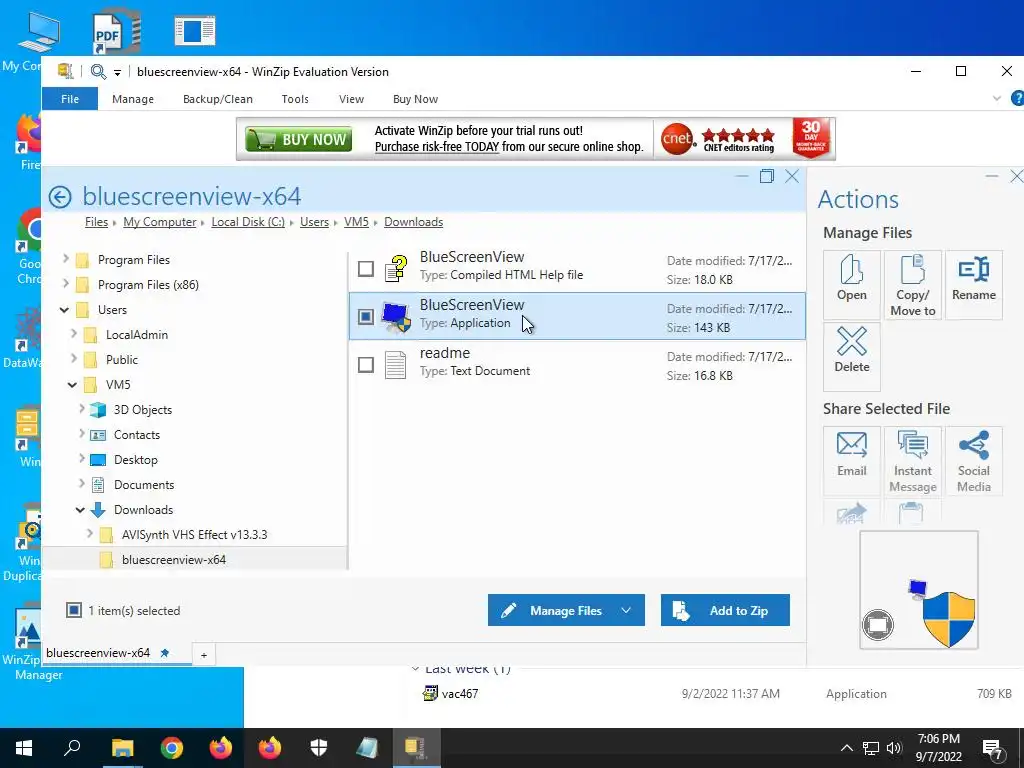Screen dimensions: 1024x768
Task: Open the Backup/Clean ribbon tab
Action: 217,99
